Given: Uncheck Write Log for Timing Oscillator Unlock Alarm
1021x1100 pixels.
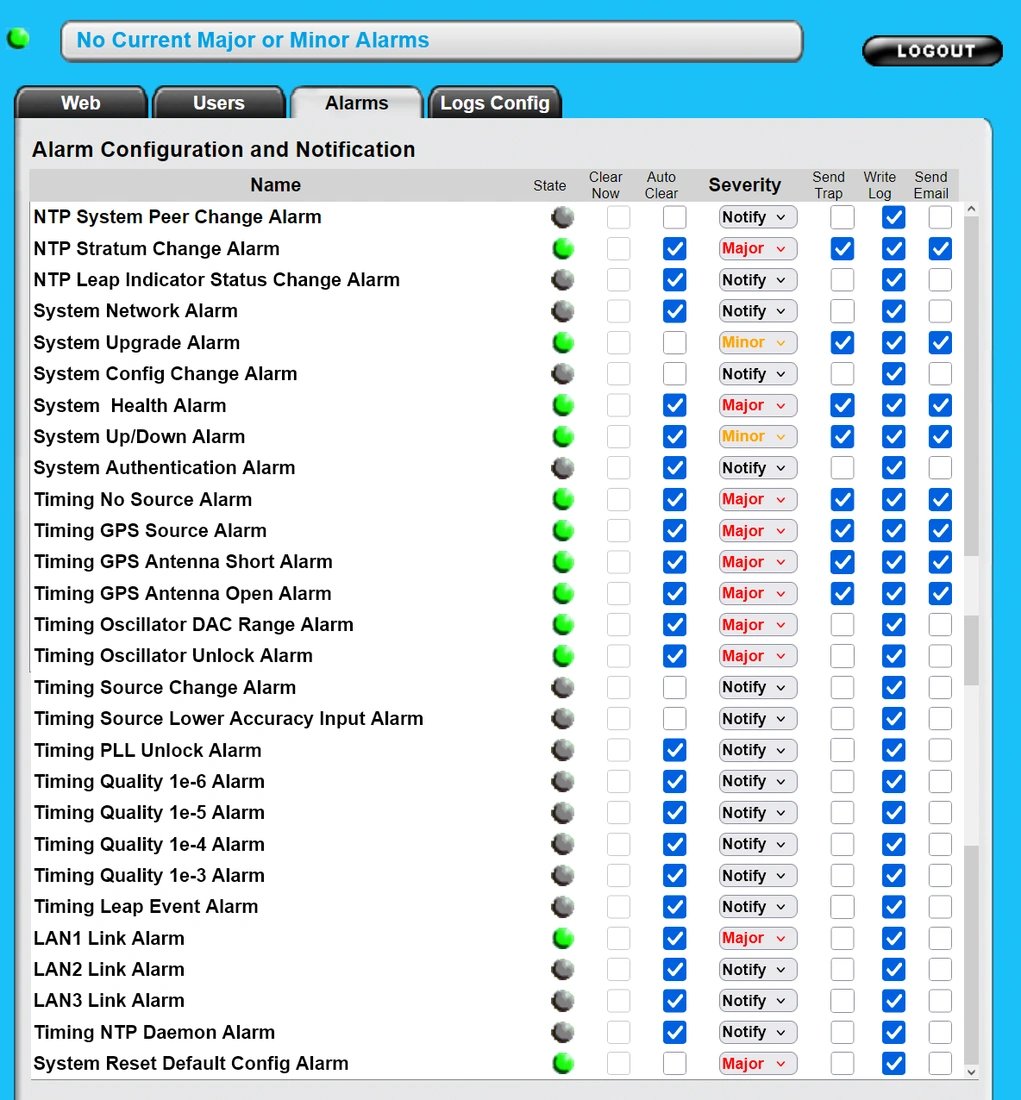Looking at the screenshot, I should pyautogui.click(x=892, y=656).
